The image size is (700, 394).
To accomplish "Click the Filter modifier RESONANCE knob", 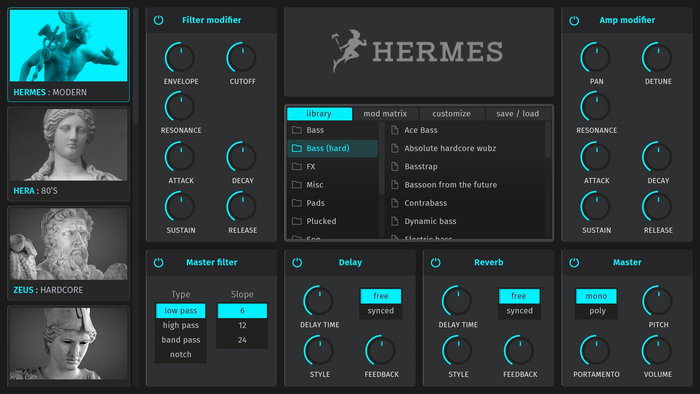I will coord(180,107).
